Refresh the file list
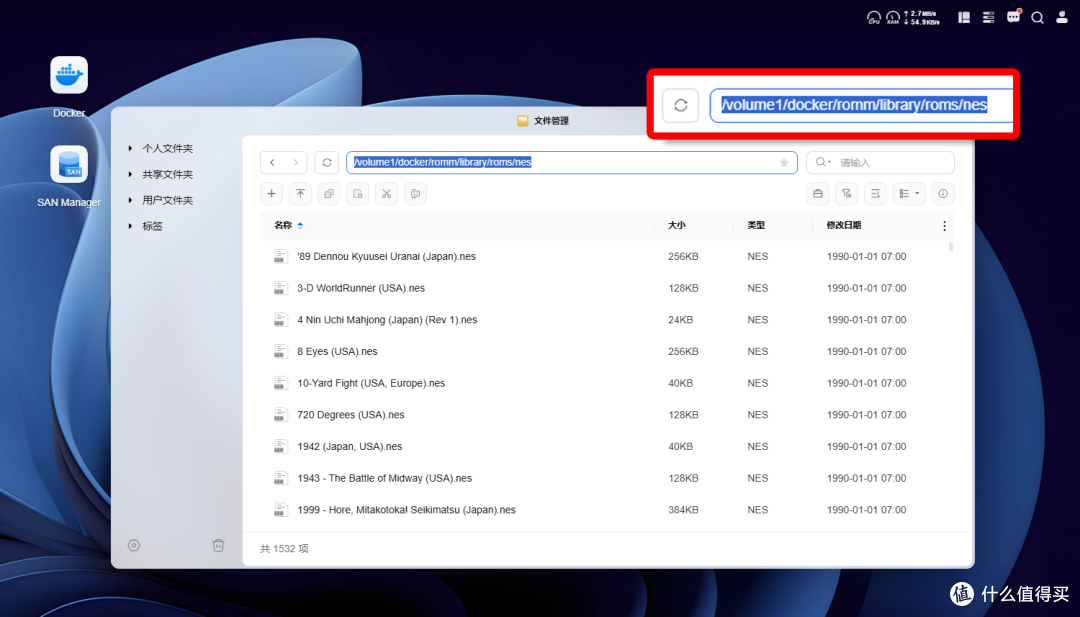 tap(326, 163)
